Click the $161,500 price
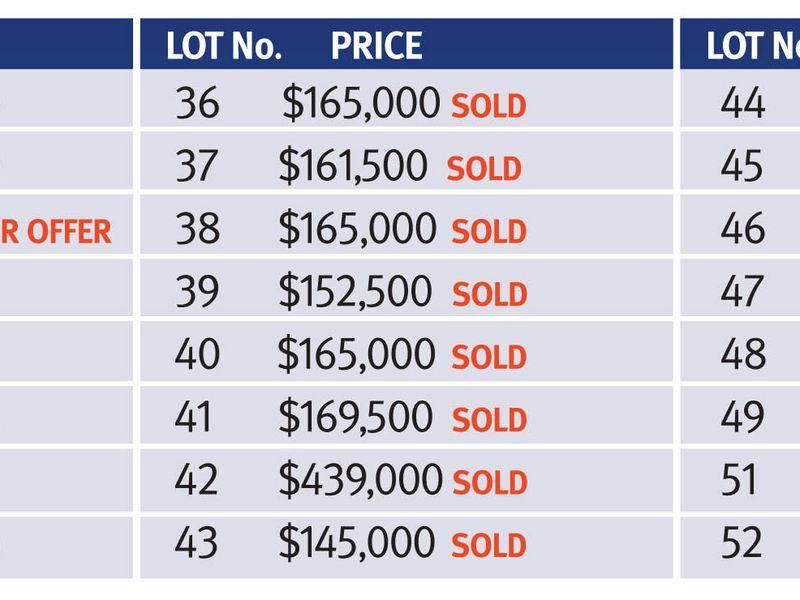Image resolution: width=800 pixels, height=600 pixels. coord(353,165)
